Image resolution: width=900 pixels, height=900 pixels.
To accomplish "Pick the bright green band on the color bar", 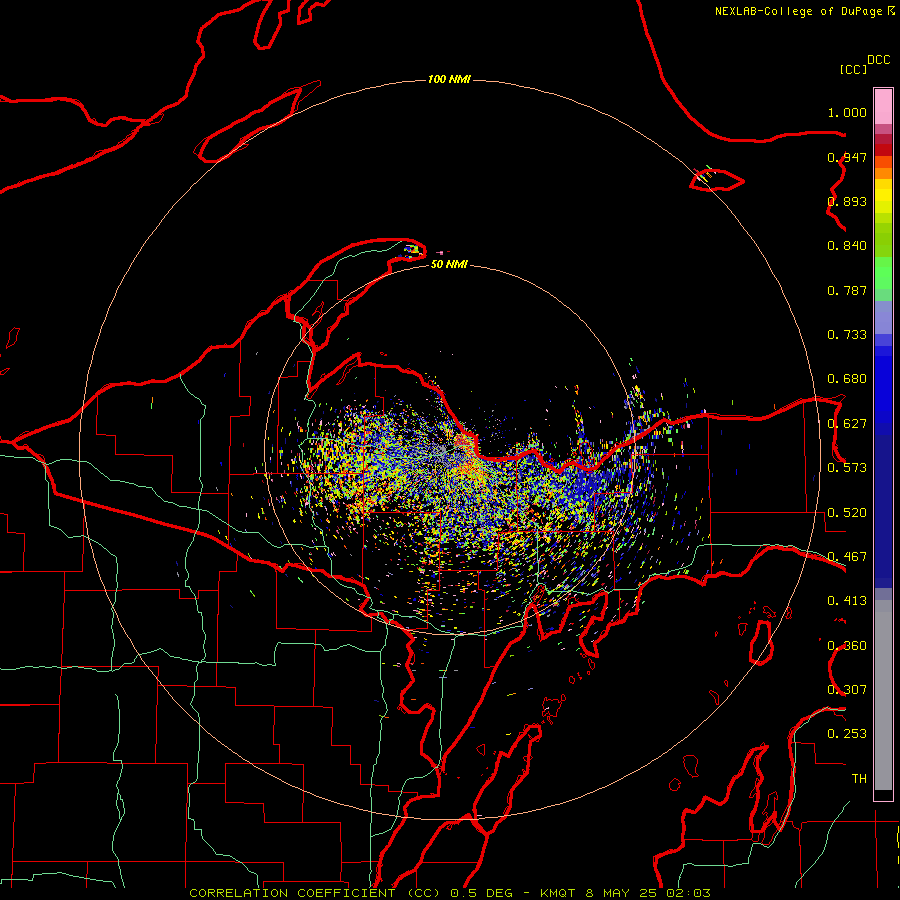I will click(883, 273).
